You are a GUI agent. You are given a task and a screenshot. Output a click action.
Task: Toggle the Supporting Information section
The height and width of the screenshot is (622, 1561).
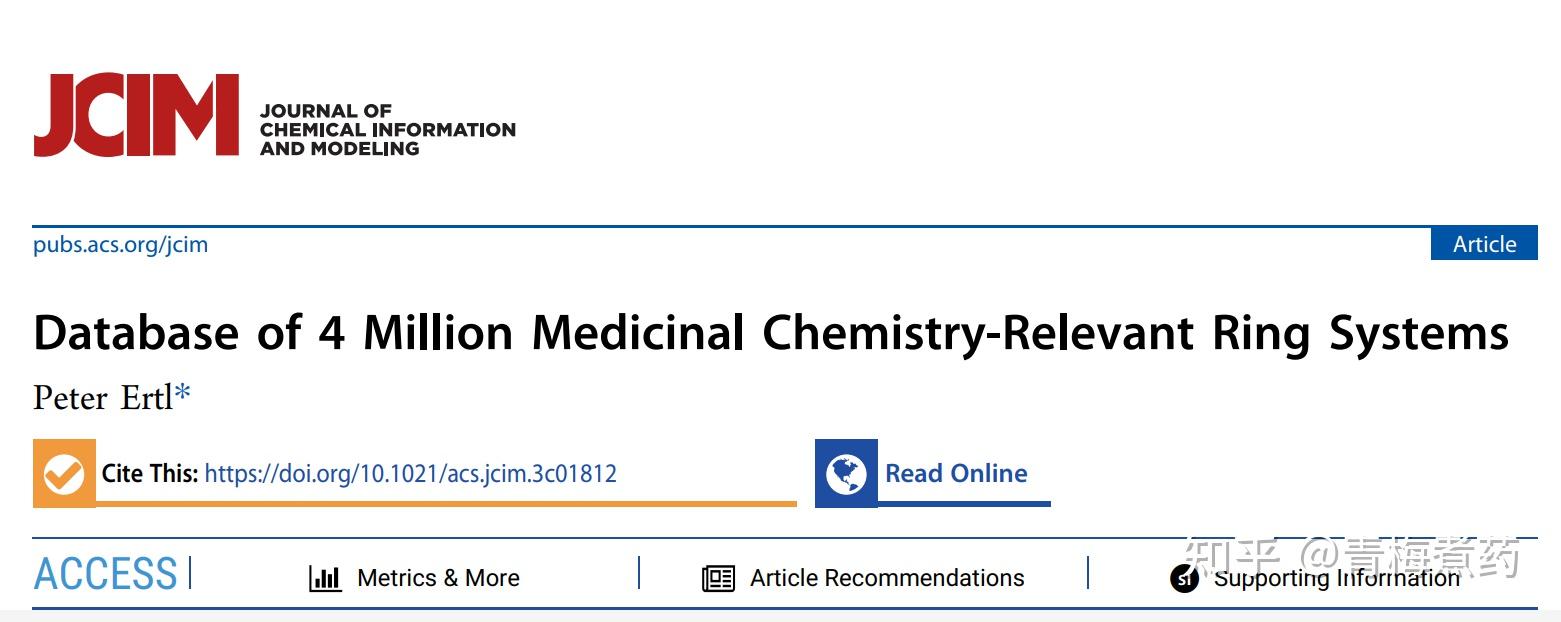[x=1335, y=578]
